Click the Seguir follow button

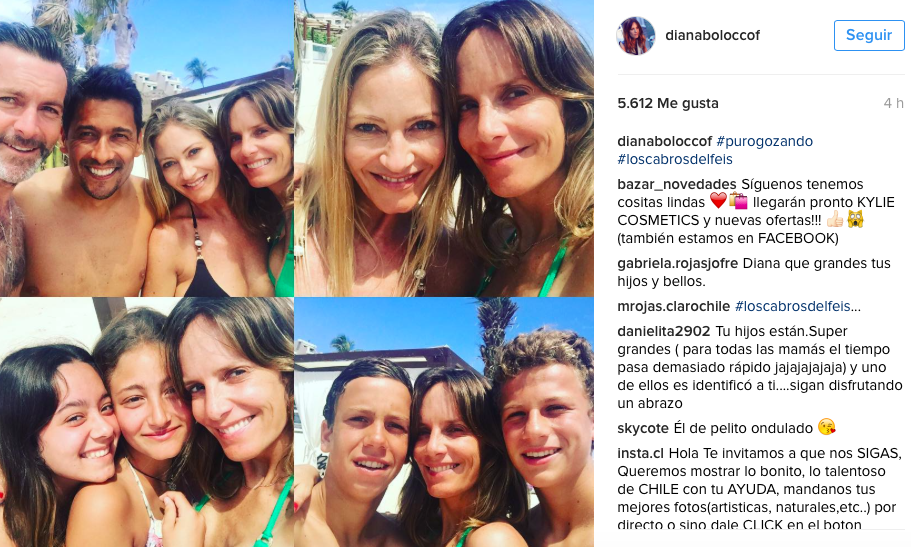pos(869,35)
